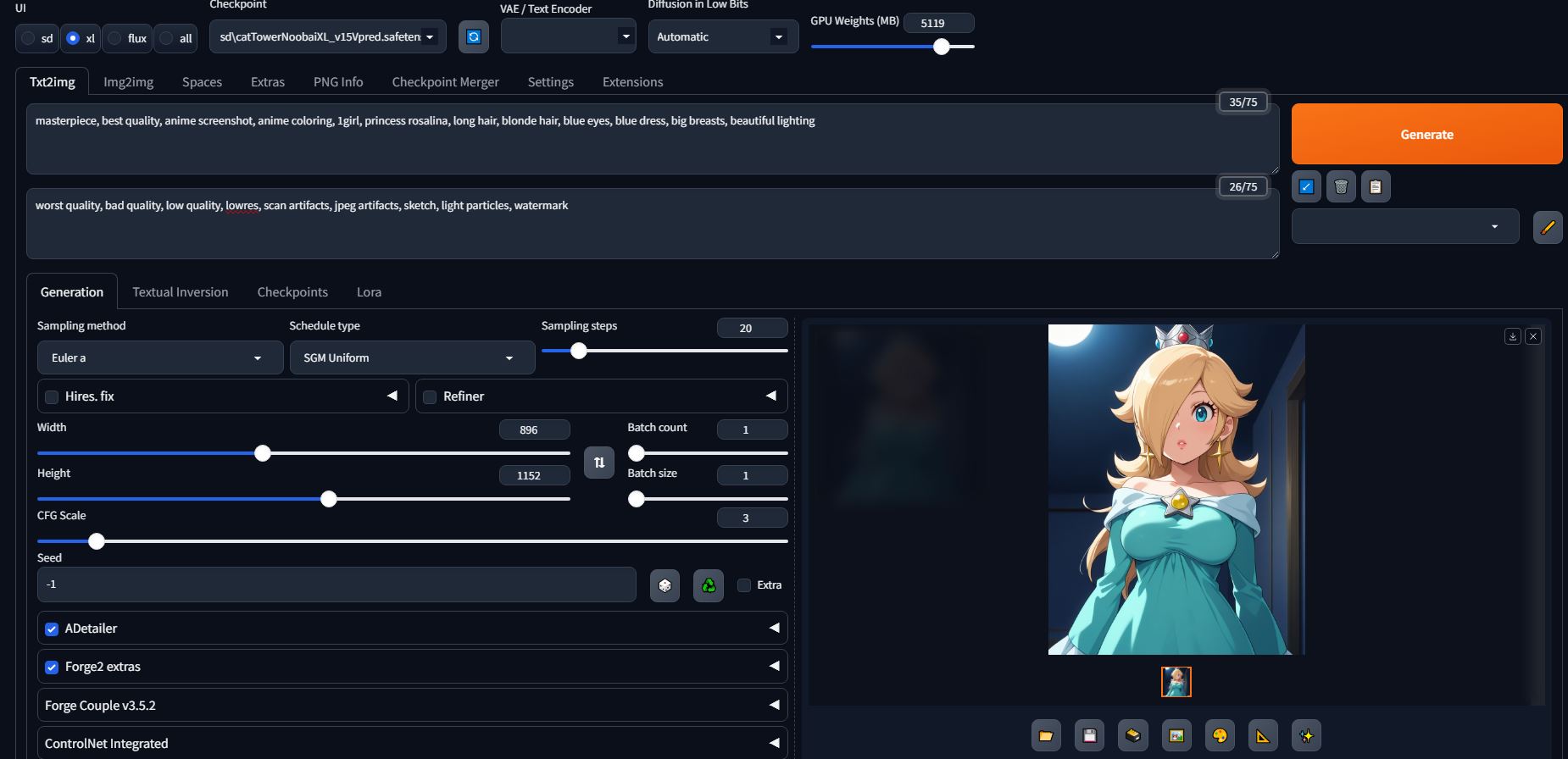The width and height of the screenshot is (1568, 759).
Task: Open the styles editor pencil icon
Action: click(x=1548, y=227)
